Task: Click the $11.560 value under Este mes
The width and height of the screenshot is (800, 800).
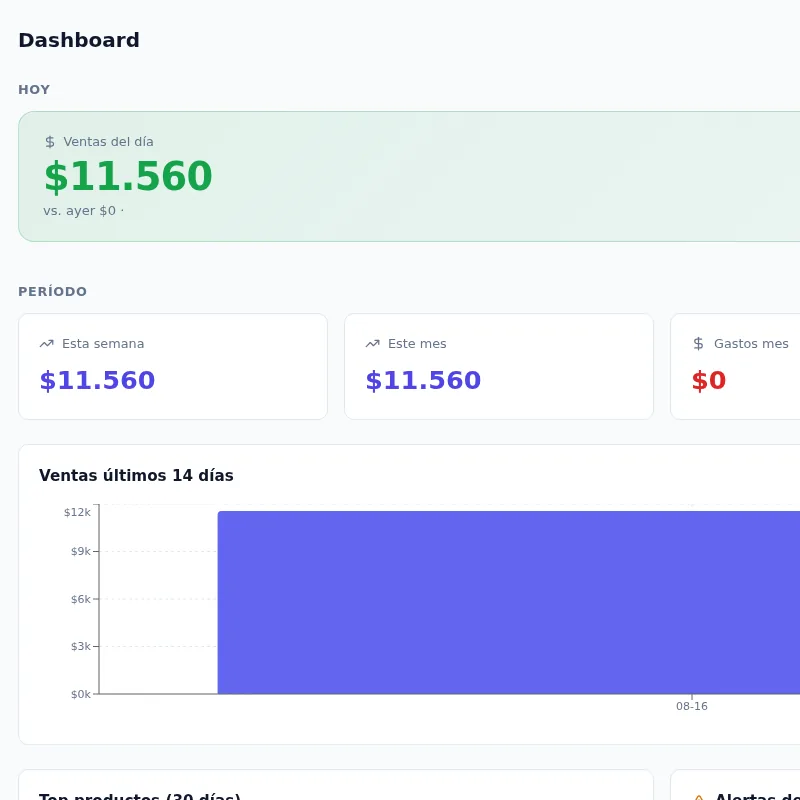Action: click(x=423, y=381)
